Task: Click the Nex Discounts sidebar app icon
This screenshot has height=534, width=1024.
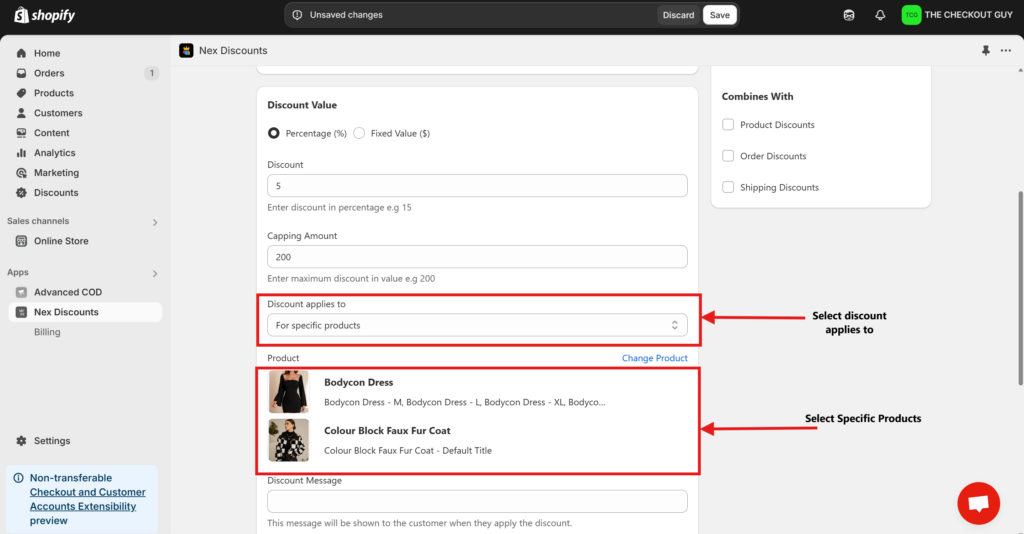Action: (22, 312)
